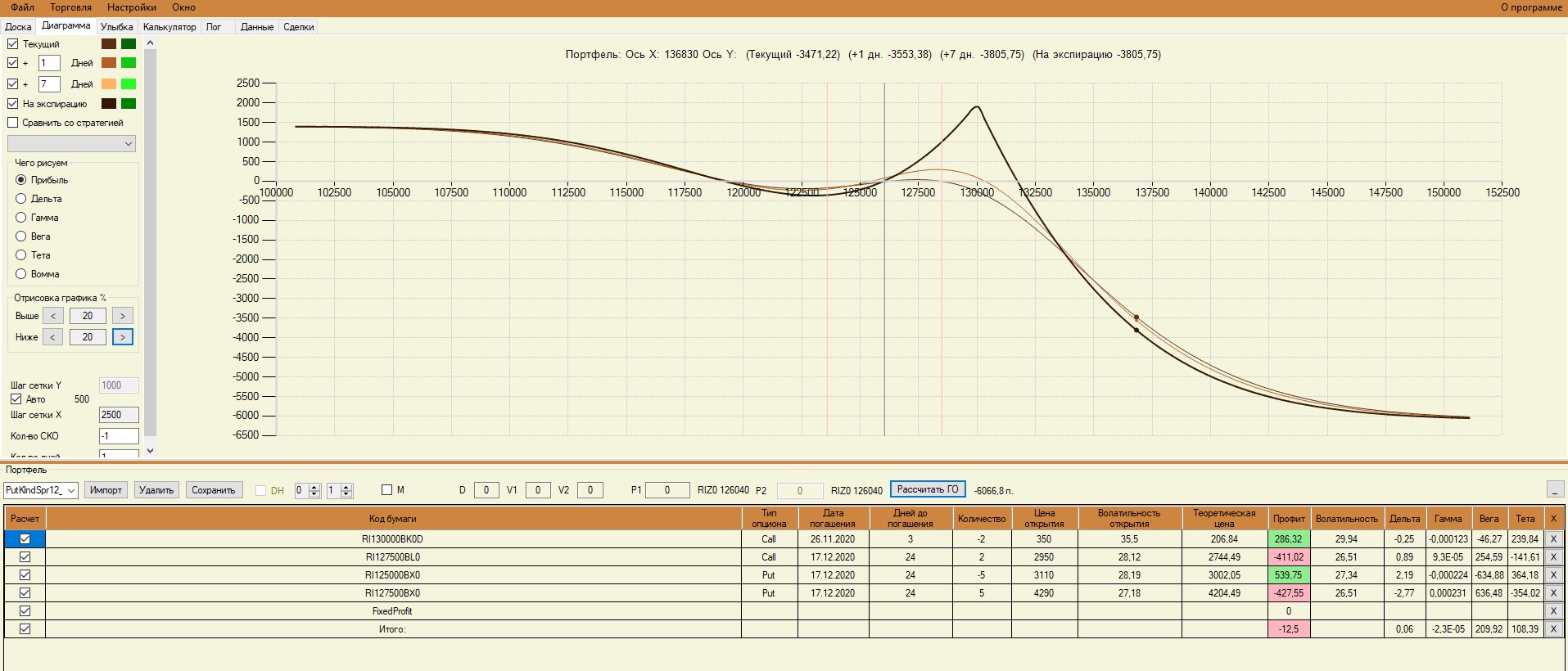Click the P1 input field

667,490
